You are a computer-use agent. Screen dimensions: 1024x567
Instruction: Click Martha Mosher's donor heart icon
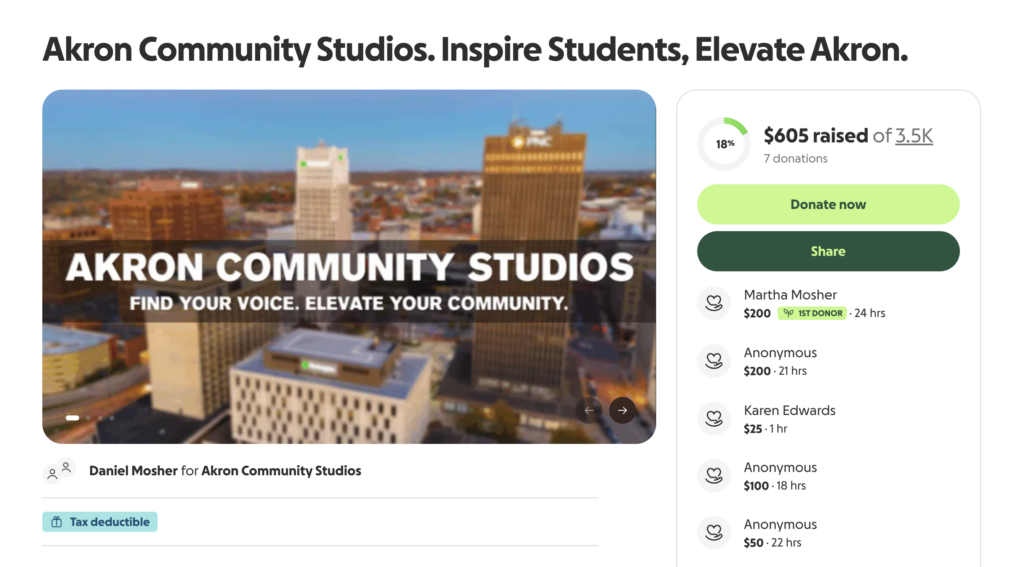coord(713,303)
